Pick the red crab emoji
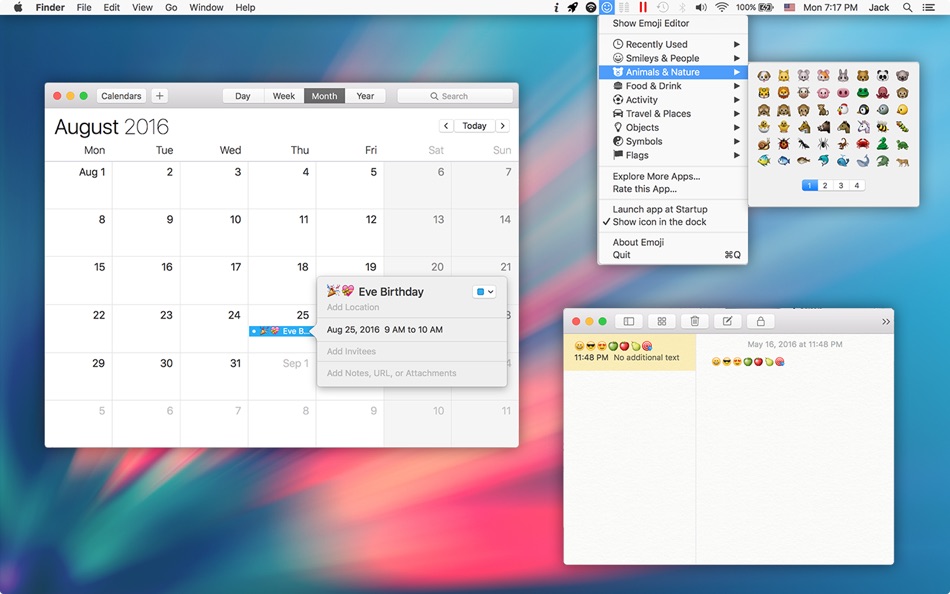The image size is (950, 594). coord(863,144)
